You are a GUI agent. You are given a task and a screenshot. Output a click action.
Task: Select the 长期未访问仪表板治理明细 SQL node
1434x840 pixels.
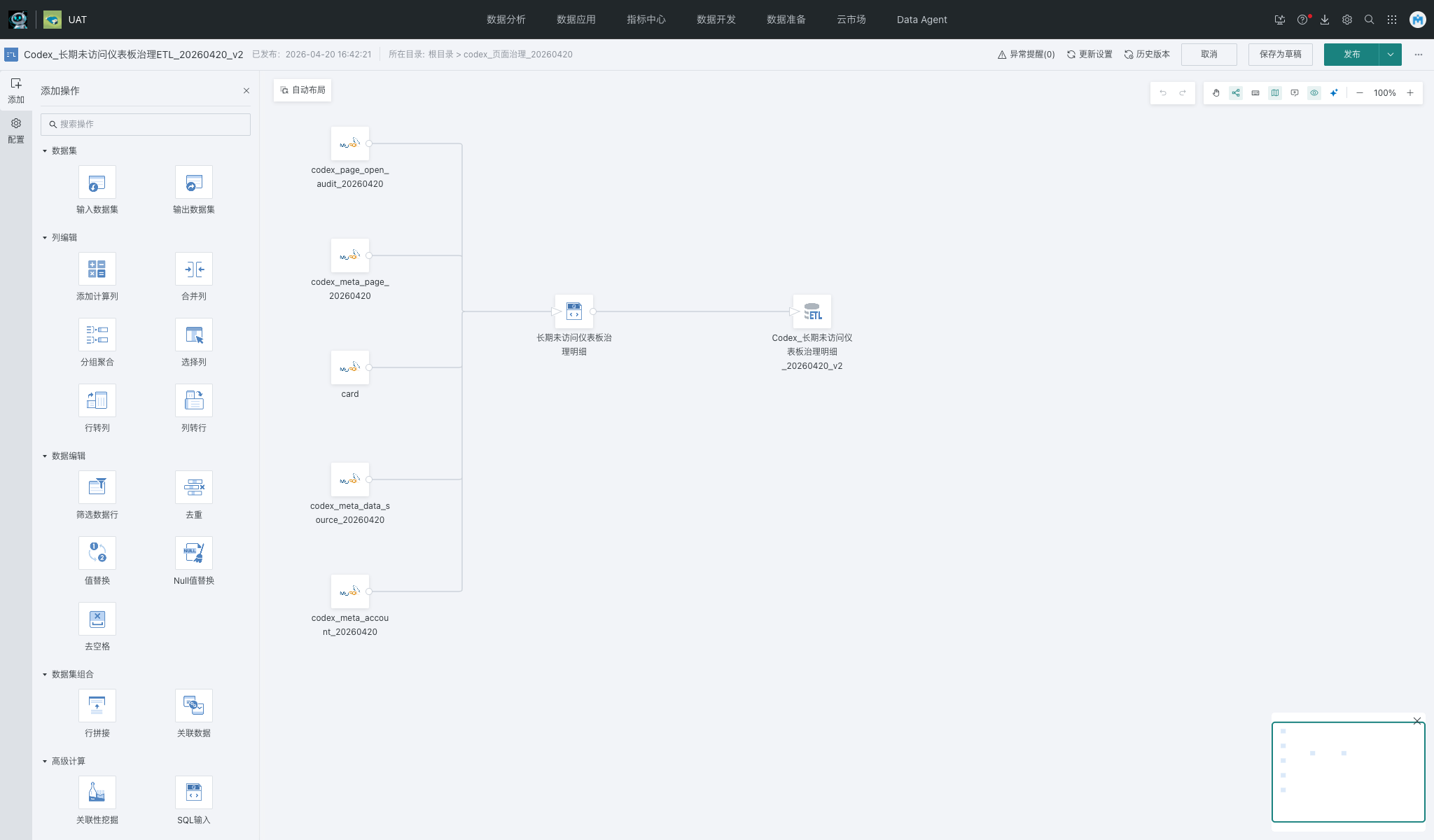[x=574, y=311]
